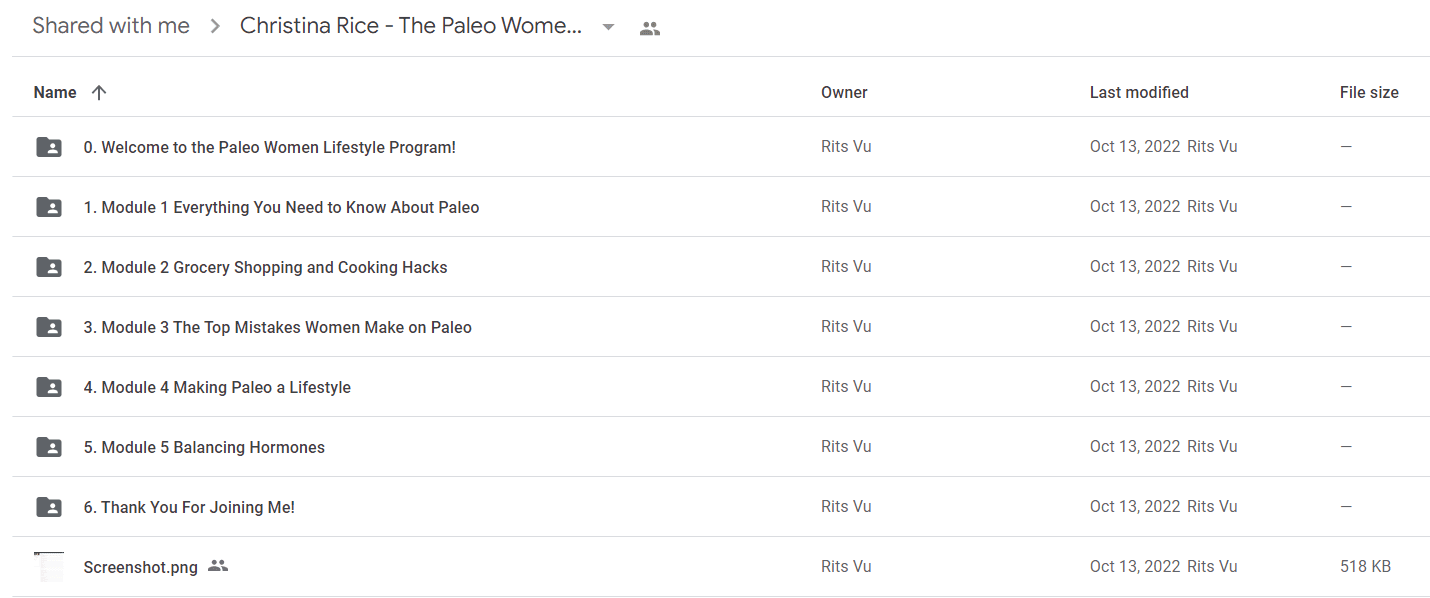Click the Module 4 Making Paleo folder icon
This screenshot has width=1430, height=598.
click(x=49, y=387)
